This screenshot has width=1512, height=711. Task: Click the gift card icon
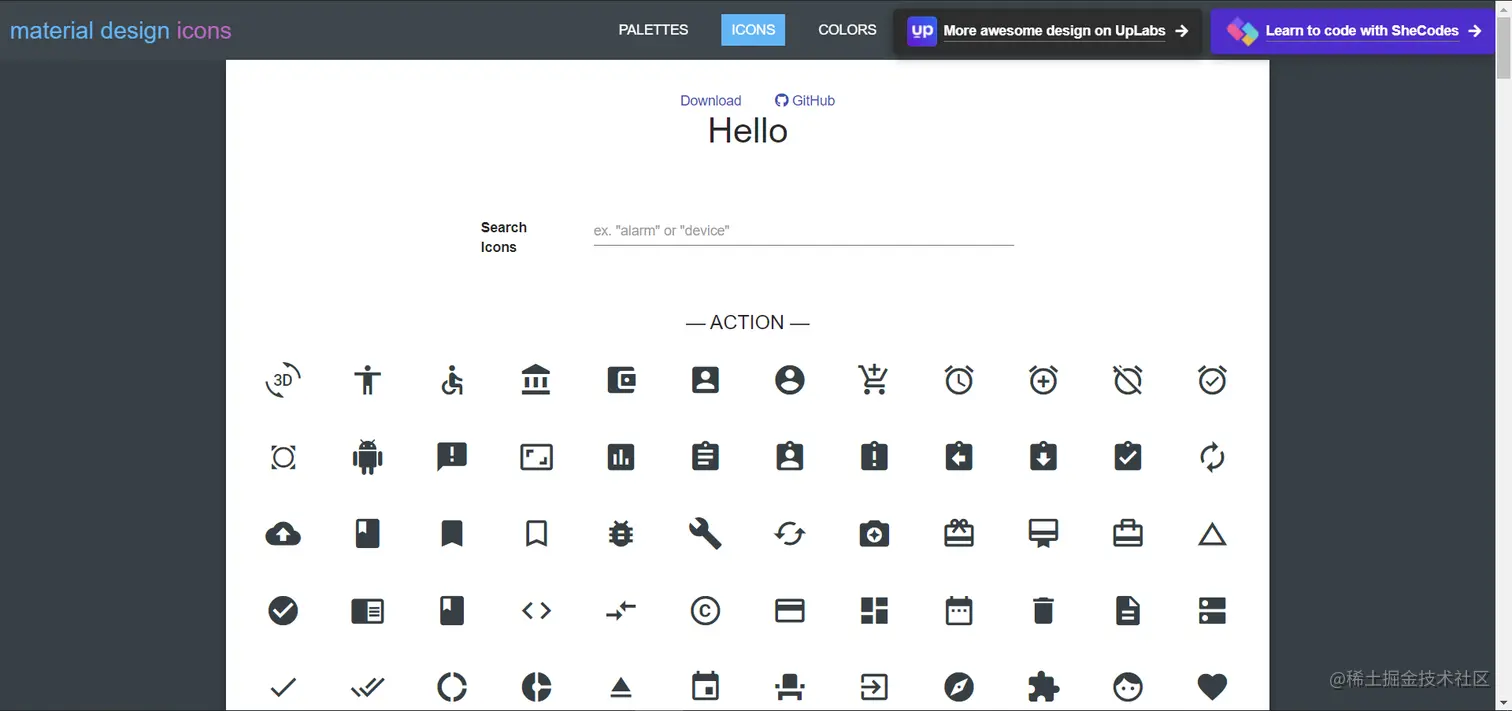click(x=959, y=534)
